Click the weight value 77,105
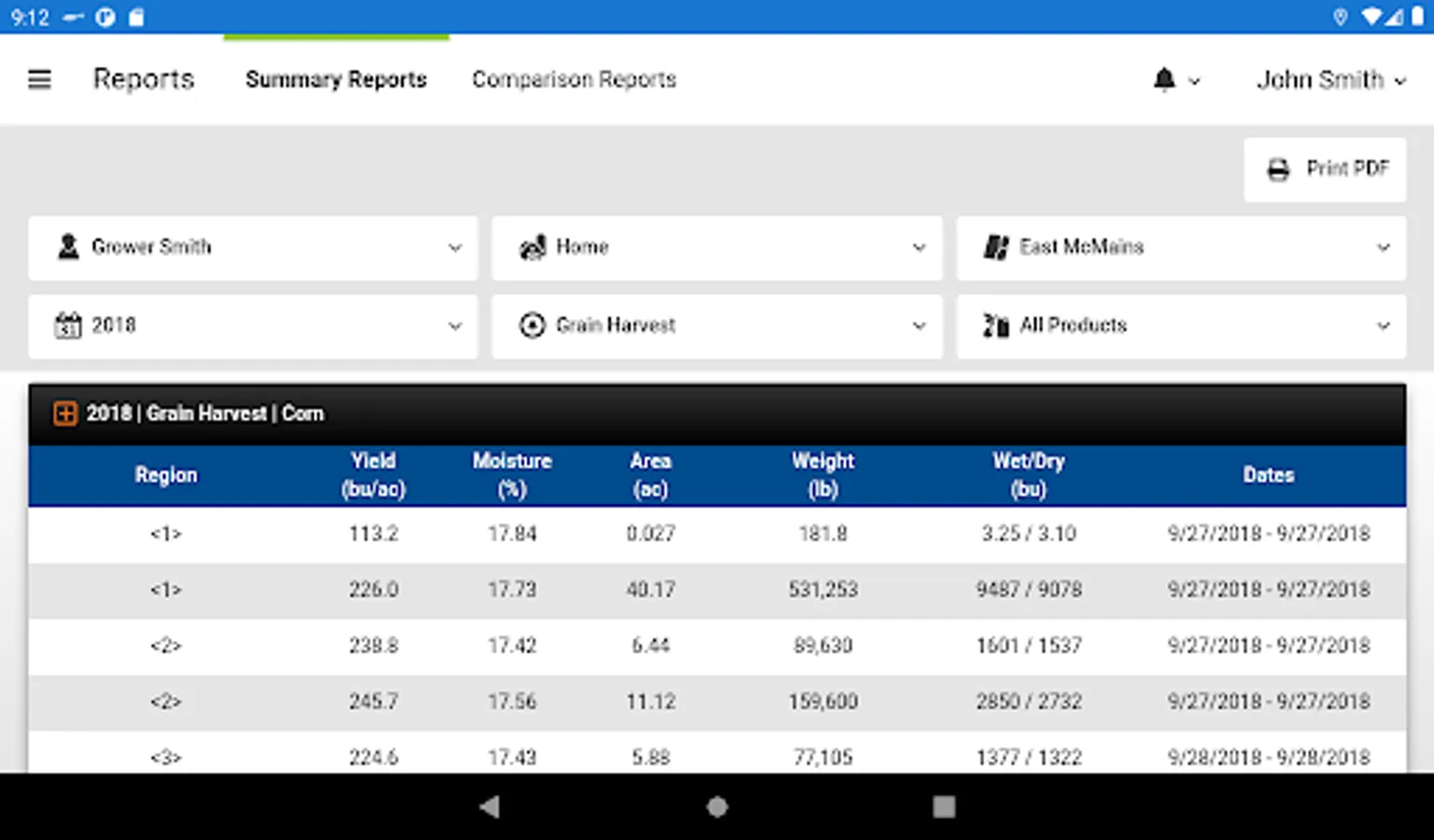Viewport: 1434px width, 840px height. 823,757
